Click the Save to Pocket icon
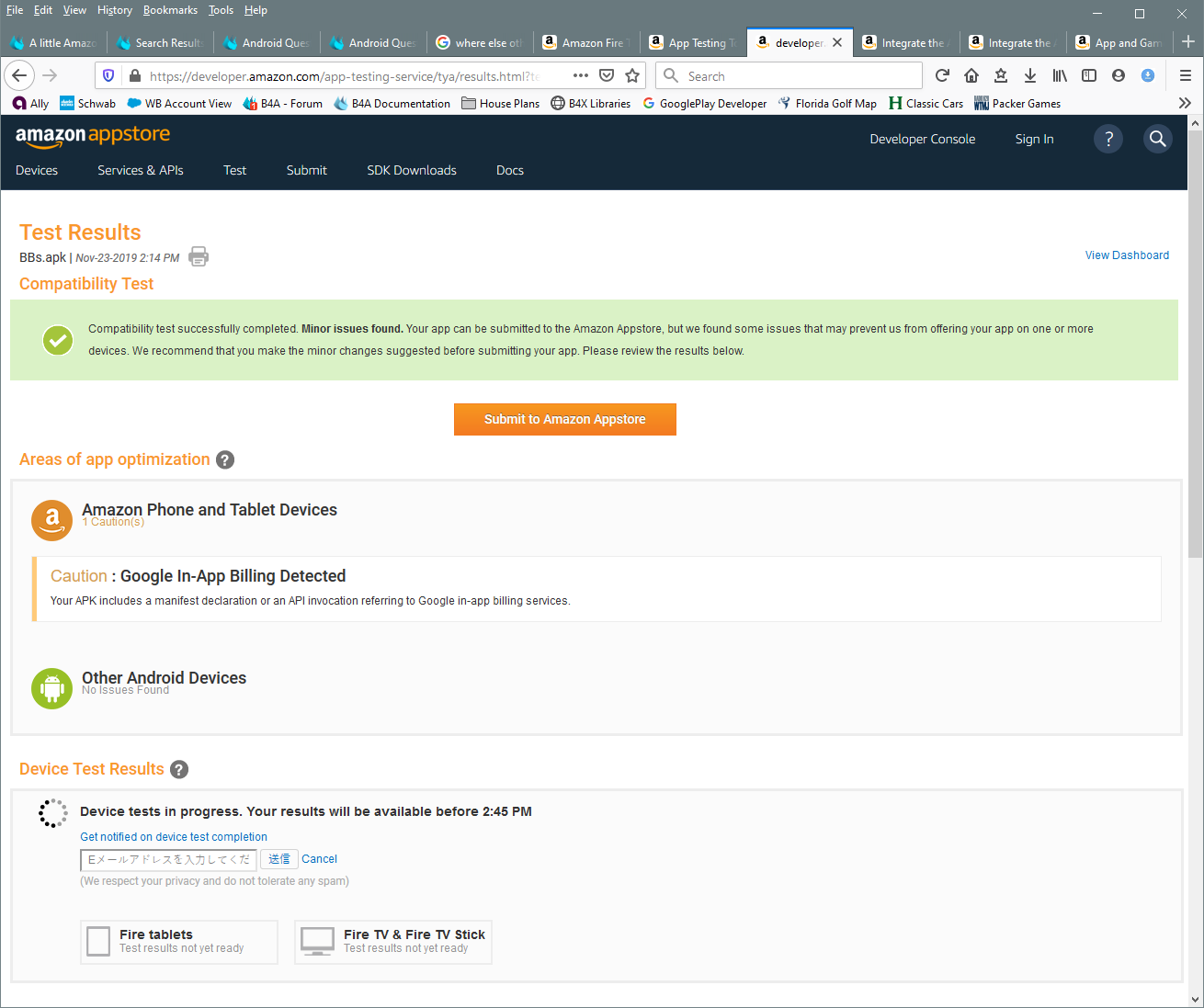 (x=607, y=75)
